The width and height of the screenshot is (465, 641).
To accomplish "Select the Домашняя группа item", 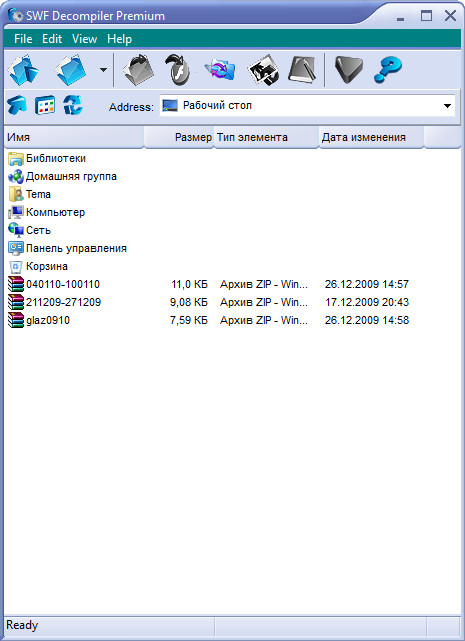I will [x=71, y=176].
